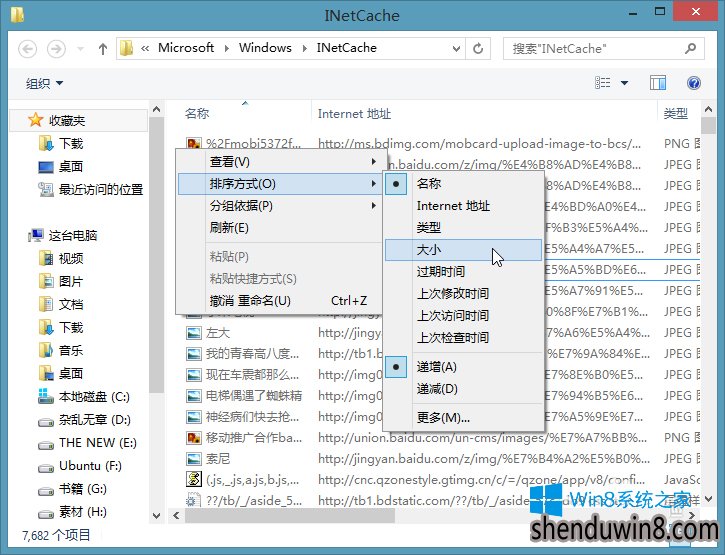This screenshot has height=555, width=725.
Task: Expand breadcrumb arrow after Microsoft
Action: tap(227, 49)
